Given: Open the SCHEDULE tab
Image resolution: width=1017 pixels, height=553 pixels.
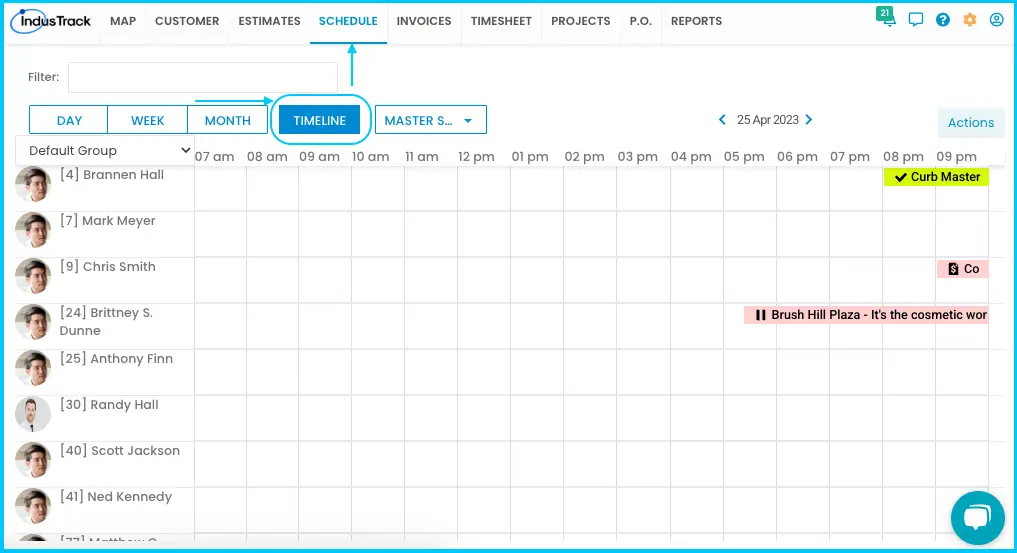Looking at the screenshot, I should [x=348, y=21].
